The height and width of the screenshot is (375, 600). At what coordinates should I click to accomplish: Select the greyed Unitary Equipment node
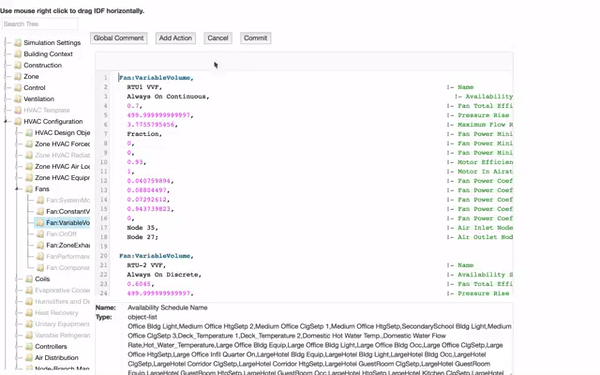[62, 324]
